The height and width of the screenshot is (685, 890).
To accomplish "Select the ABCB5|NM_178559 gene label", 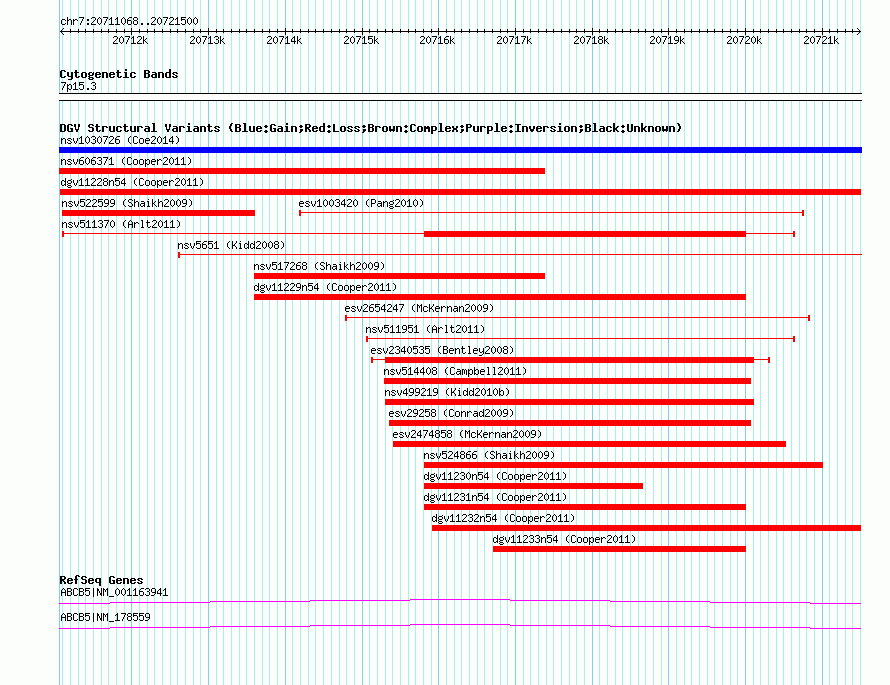I will click(106, 617).
